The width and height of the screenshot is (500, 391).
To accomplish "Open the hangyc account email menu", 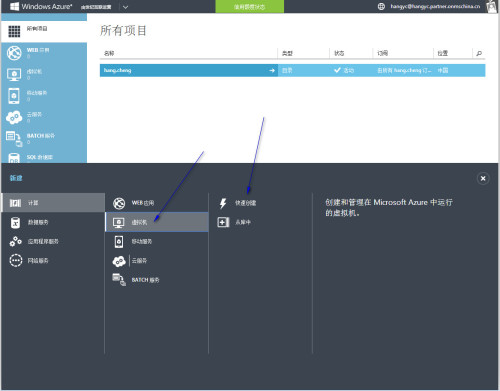I will coord(435,6).
